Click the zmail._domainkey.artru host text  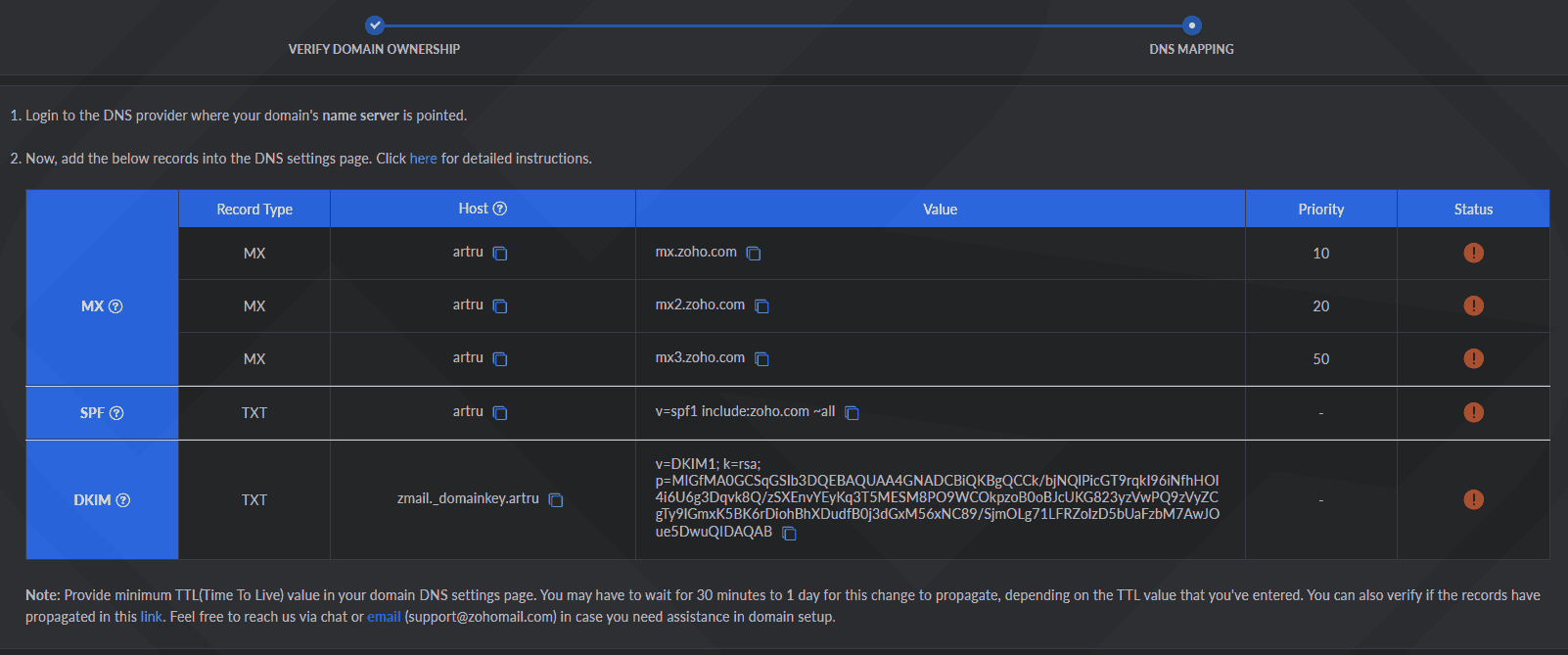point(468,498)
